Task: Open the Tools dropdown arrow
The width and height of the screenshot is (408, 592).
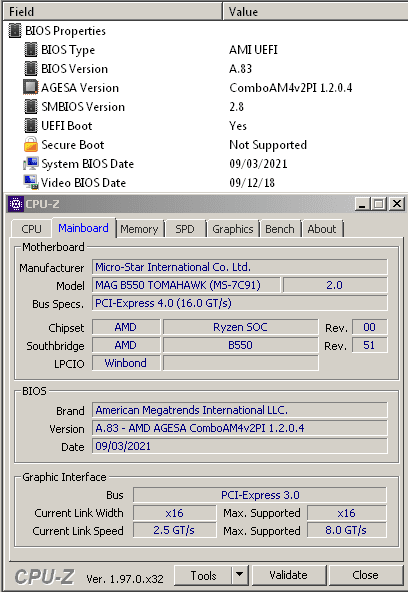Action: click(x=239, y=575)
